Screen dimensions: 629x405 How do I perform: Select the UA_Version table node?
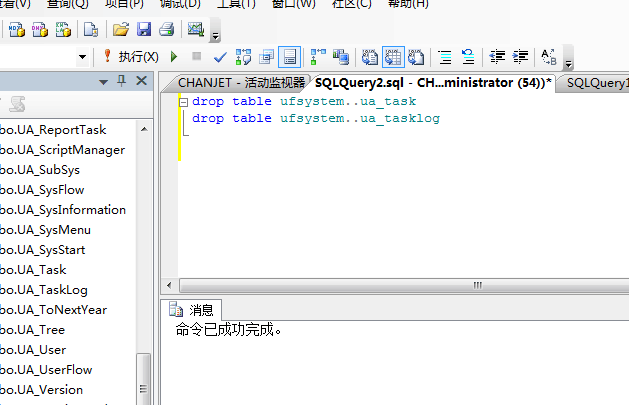click(x=41, y=390)
